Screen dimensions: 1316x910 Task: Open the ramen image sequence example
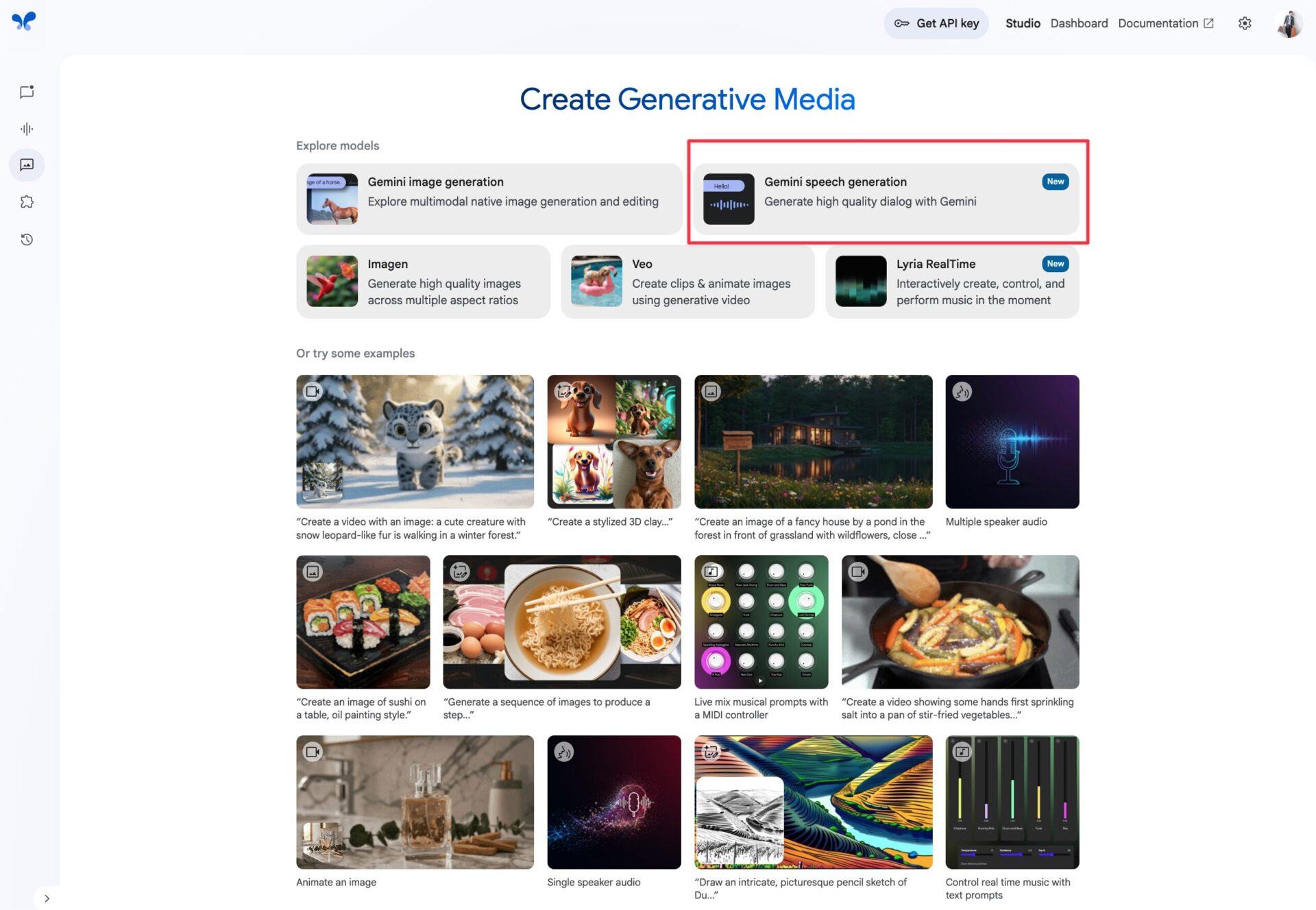pos(562,622)
